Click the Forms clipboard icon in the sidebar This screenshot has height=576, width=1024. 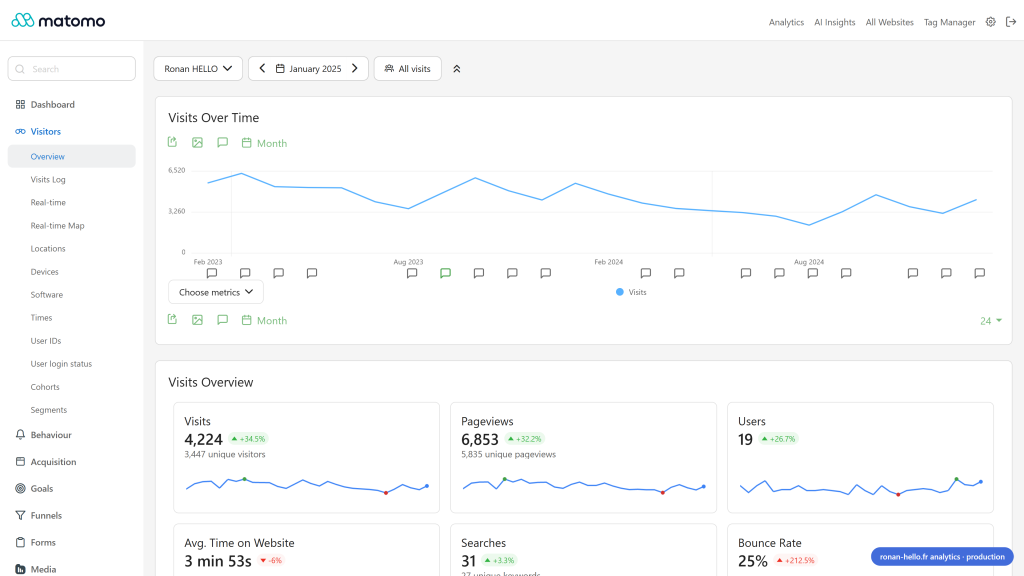(20, 542)
